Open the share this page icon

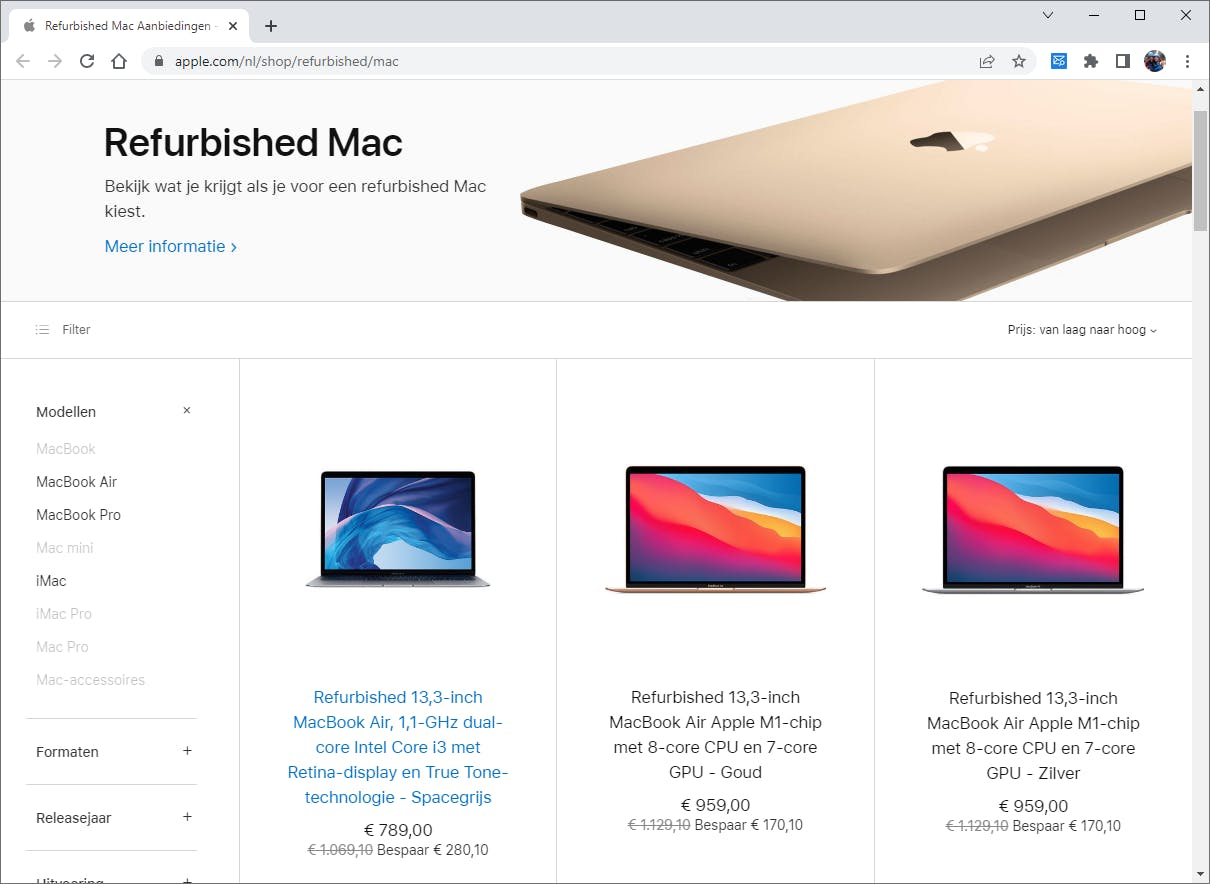987,61
